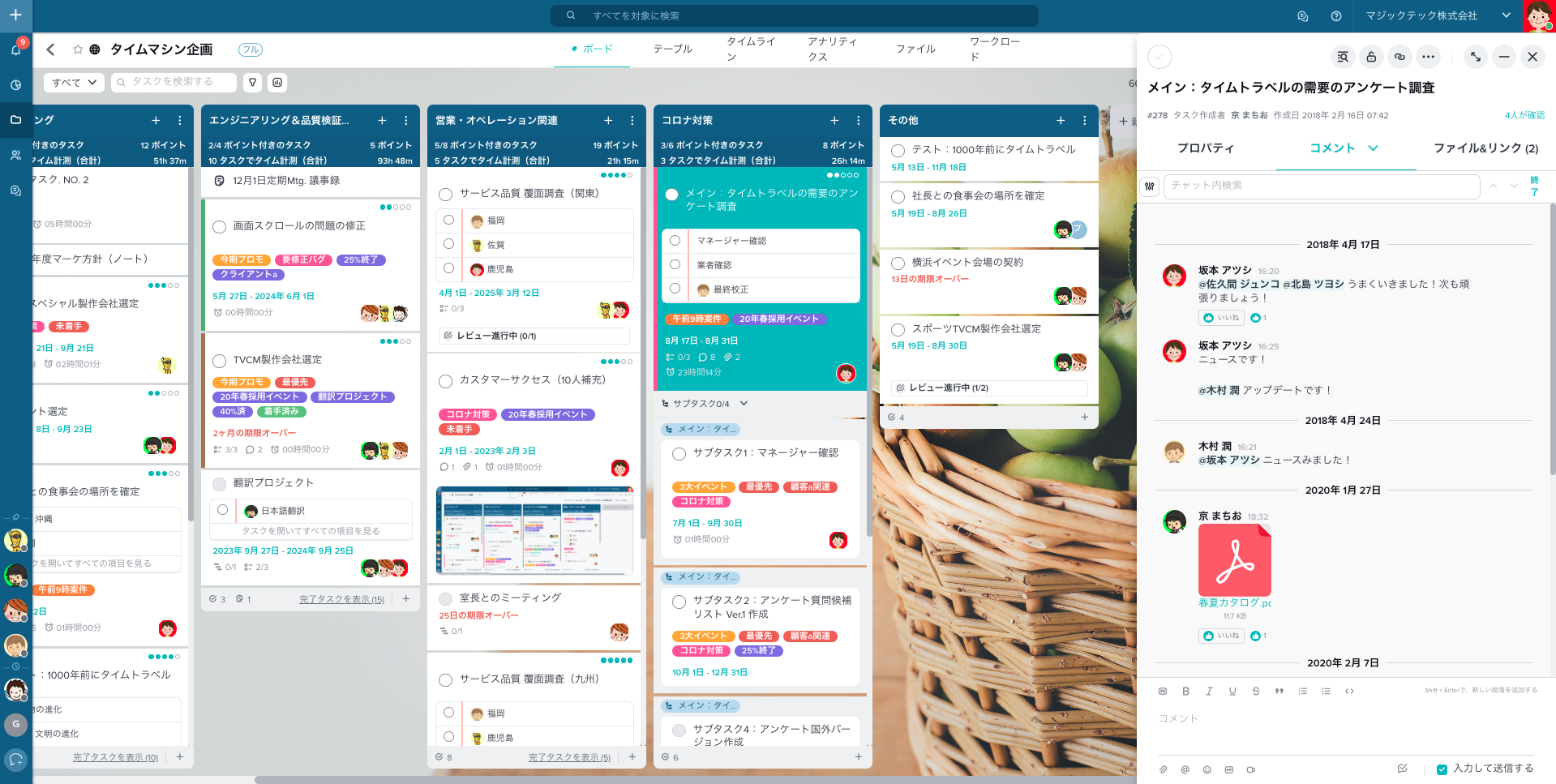Open the ファイル&リンク tab
This screenshot has width=1556, height=784.
[1485, 148]
